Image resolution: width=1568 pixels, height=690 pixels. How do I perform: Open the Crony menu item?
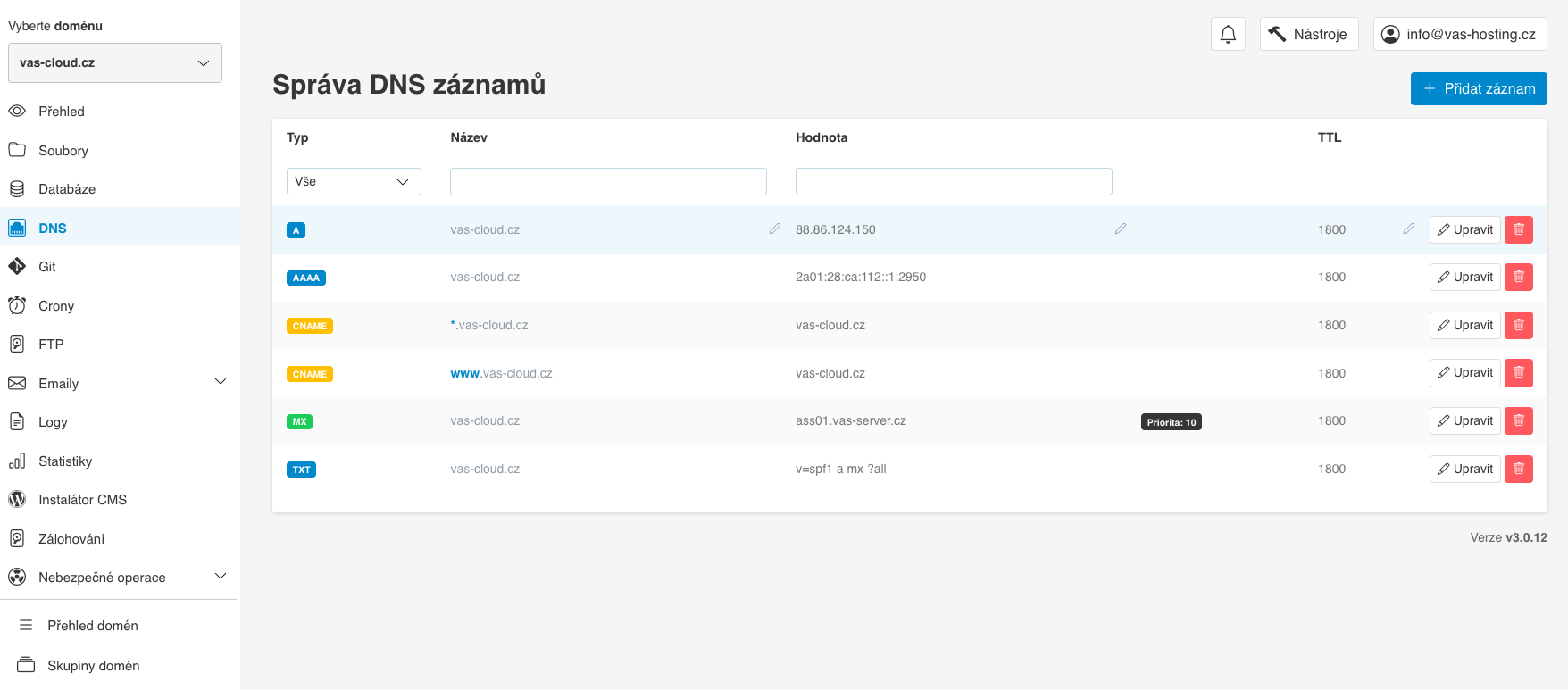[x=55, y=306]
